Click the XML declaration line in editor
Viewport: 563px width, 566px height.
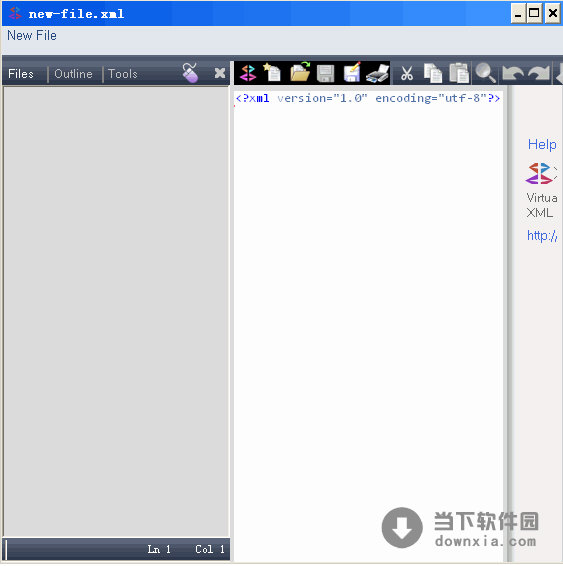368,98
